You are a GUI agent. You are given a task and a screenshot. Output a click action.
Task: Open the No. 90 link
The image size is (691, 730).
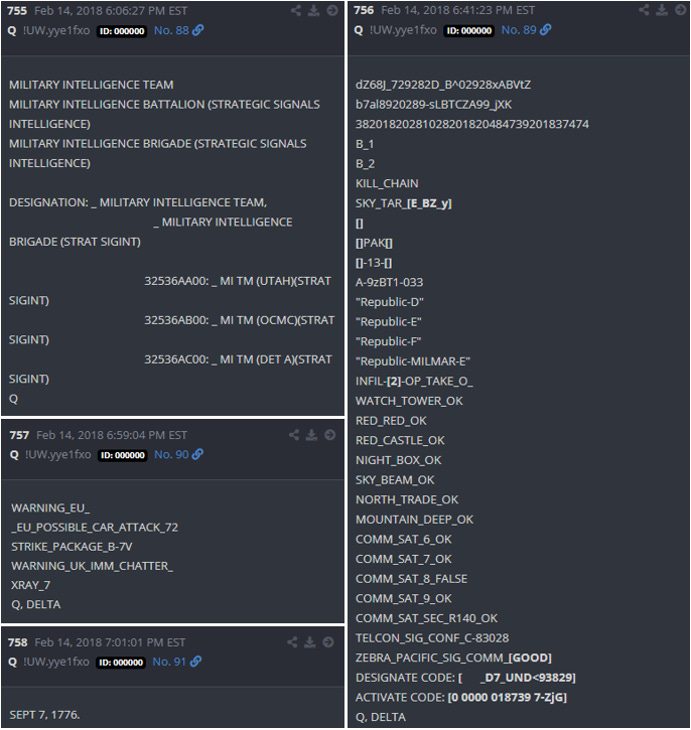pos(171,454)
